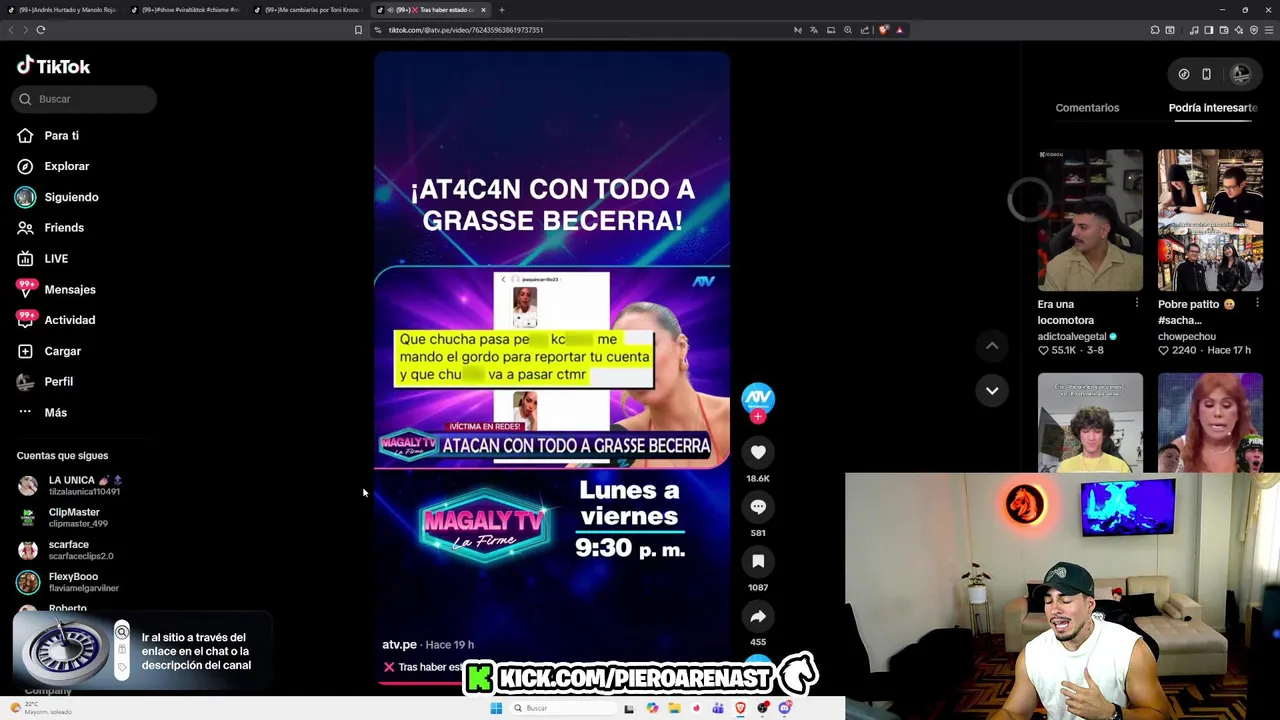Open Brave browser taskbar icon
This screenshot has height=720, width=1280.
[740, 708]
